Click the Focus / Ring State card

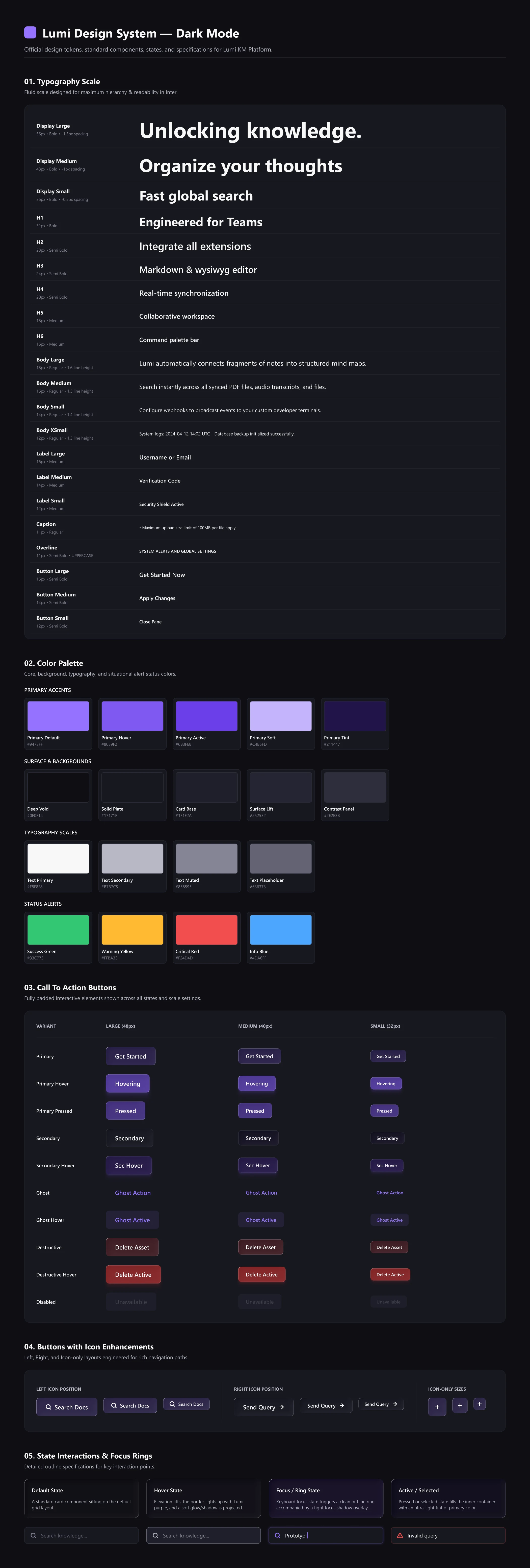(x=326, y=1499)
